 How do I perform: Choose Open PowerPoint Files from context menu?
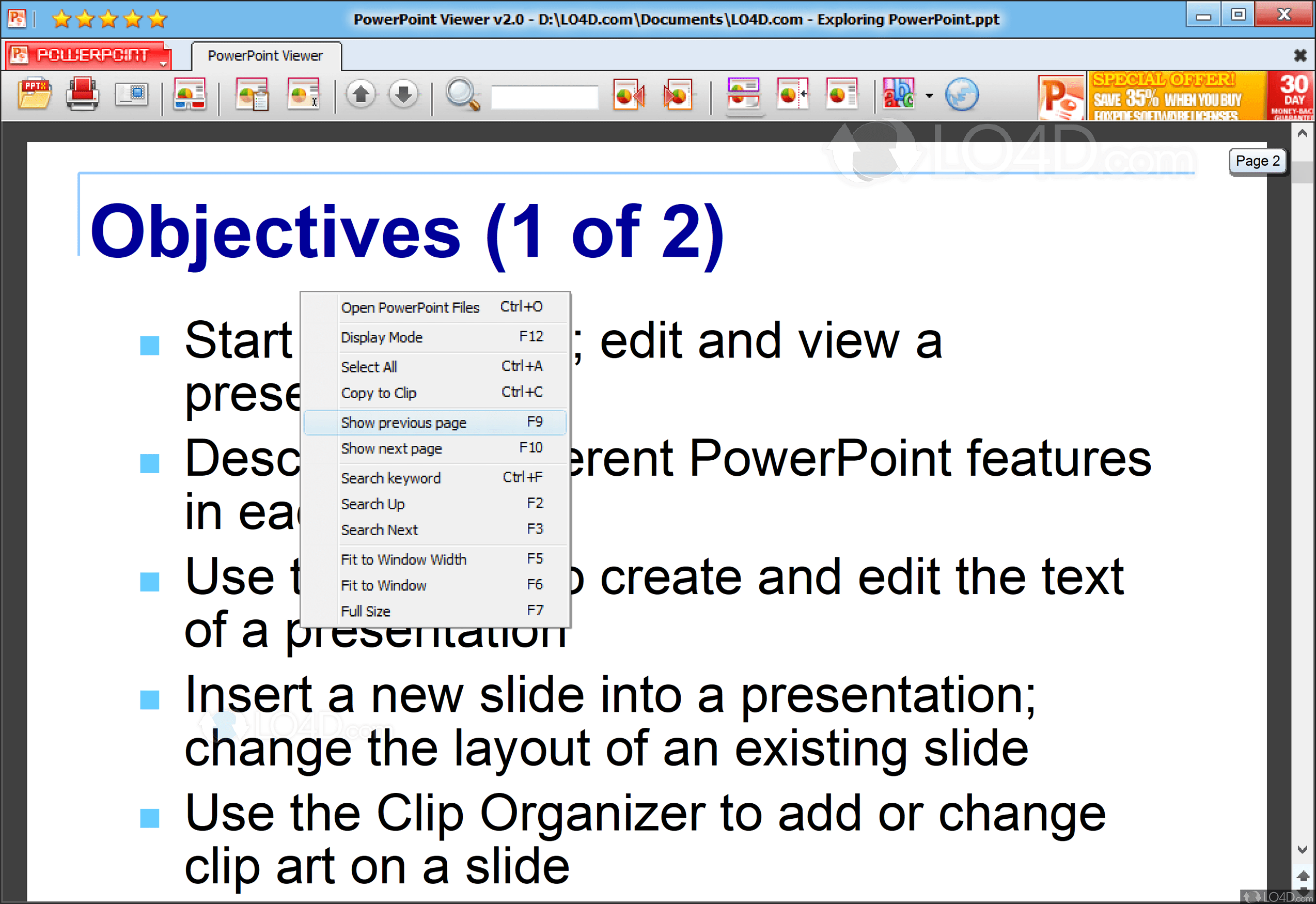pyautogui.click(x=435, y=307)
